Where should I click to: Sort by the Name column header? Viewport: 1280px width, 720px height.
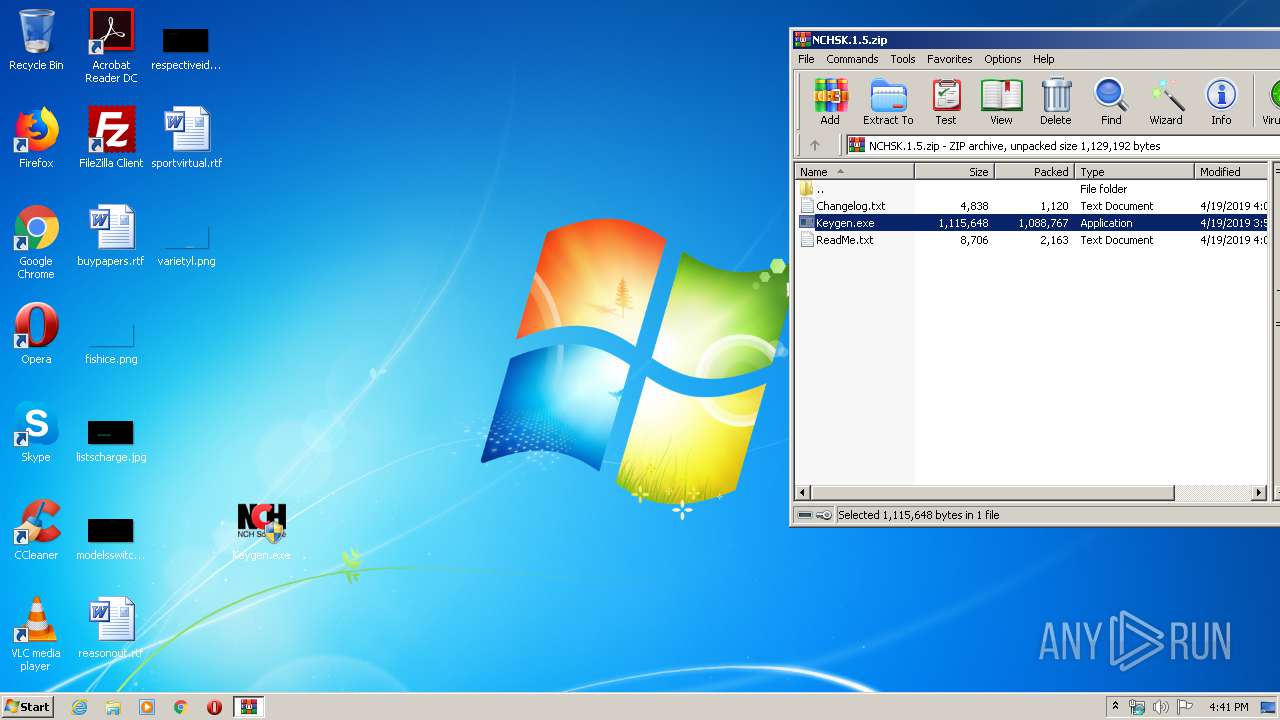point(855,172)
